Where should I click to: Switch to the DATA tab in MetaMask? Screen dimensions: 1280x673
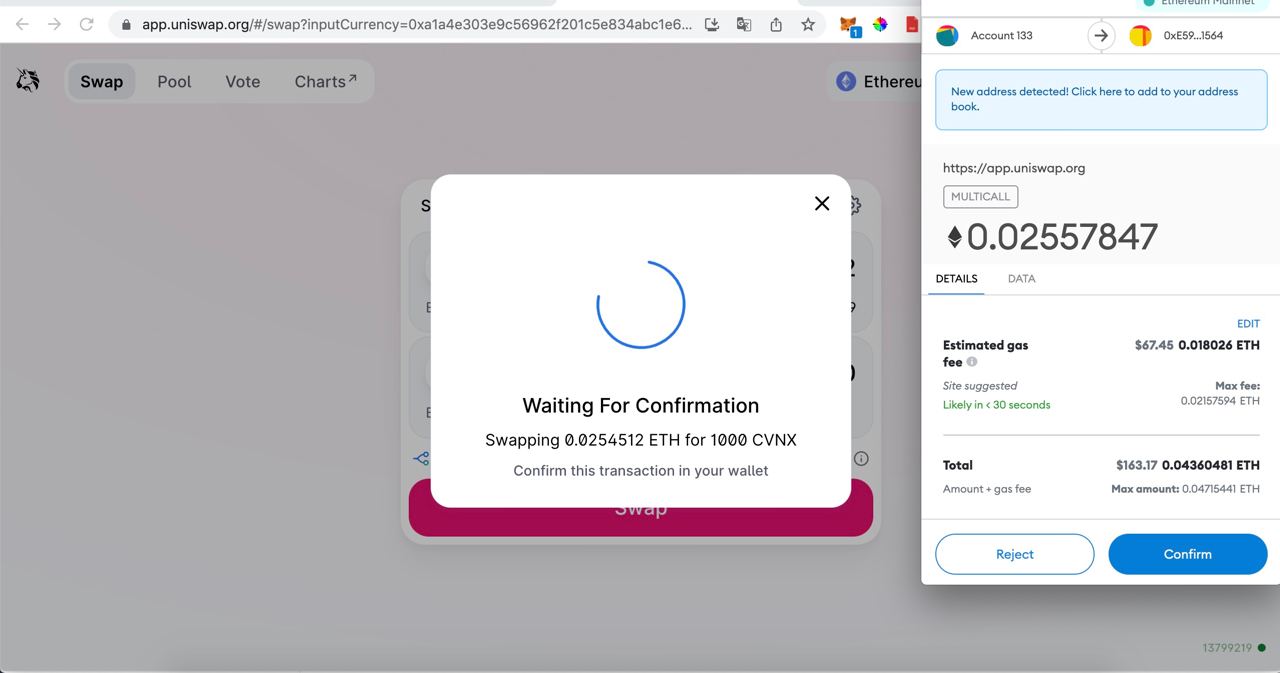click(x=1021, y=279)
